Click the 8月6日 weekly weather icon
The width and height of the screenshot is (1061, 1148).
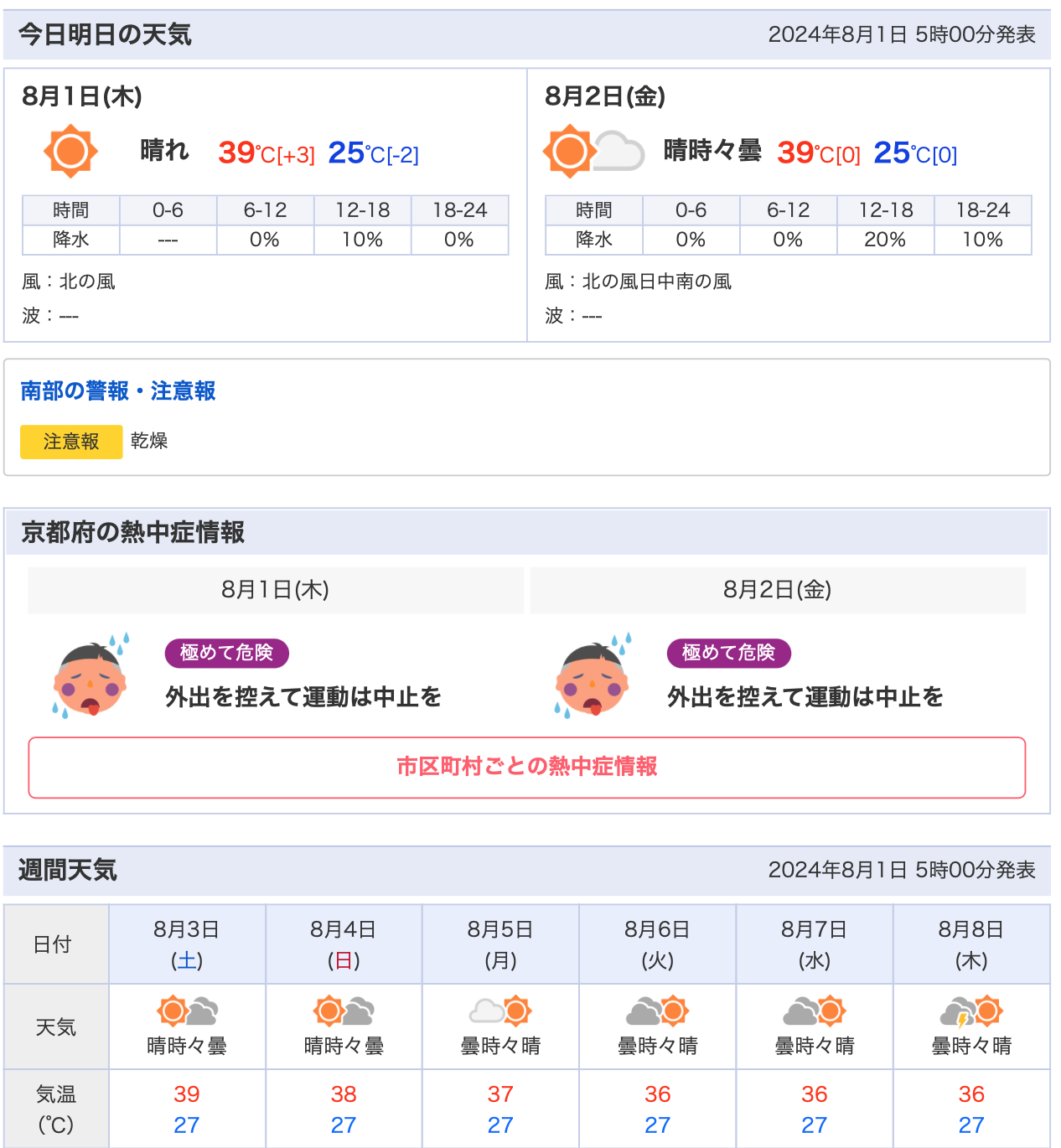(x=658, y=1011)
